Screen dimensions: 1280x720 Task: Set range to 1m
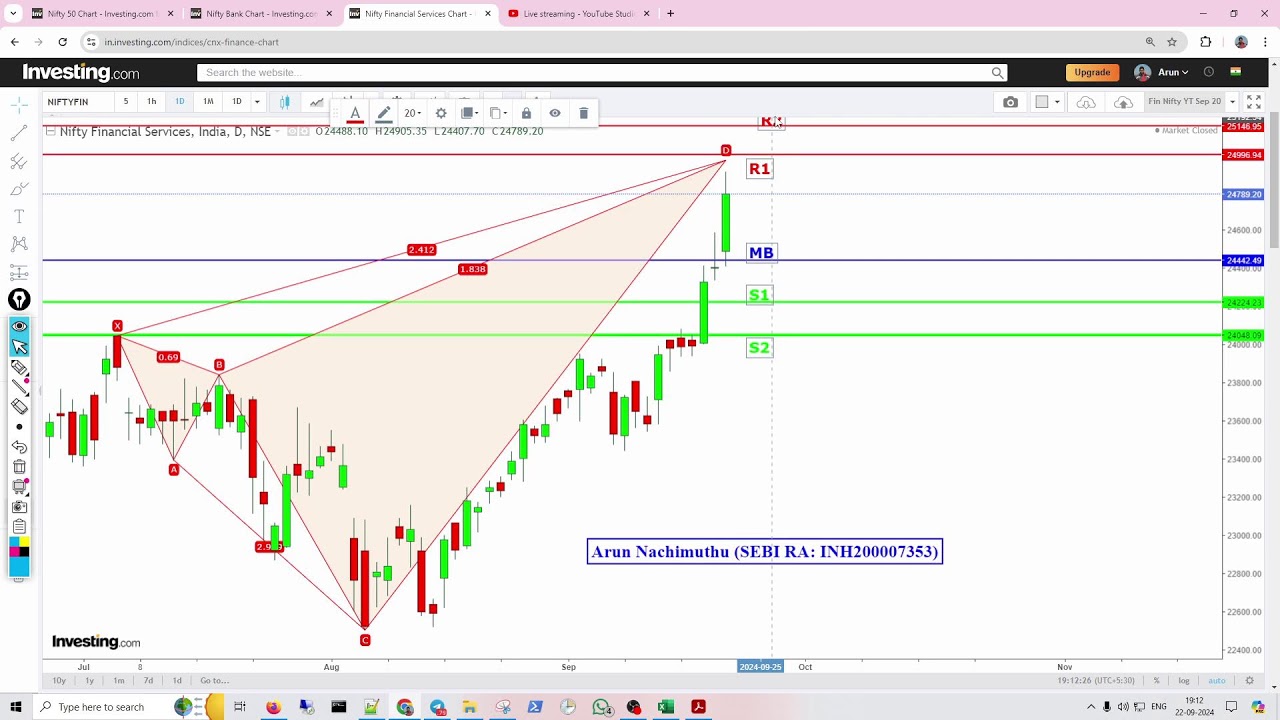pos(119,681)
